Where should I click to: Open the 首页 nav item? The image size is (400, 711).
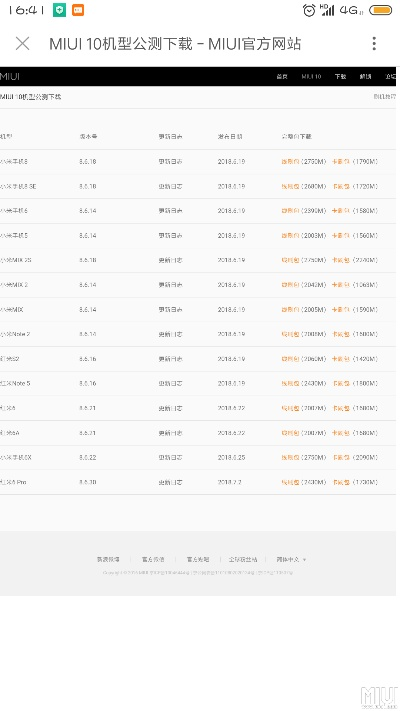point(282,77)
